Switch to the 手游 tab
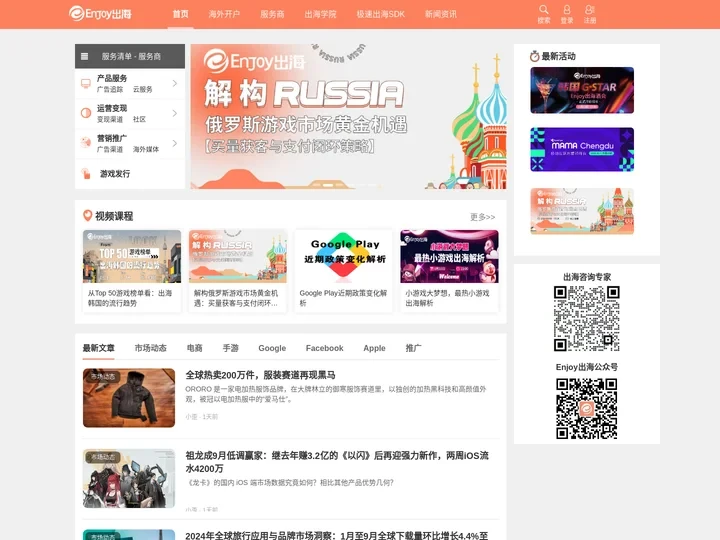This screenshot has height=540, width=720. point(231,348)
